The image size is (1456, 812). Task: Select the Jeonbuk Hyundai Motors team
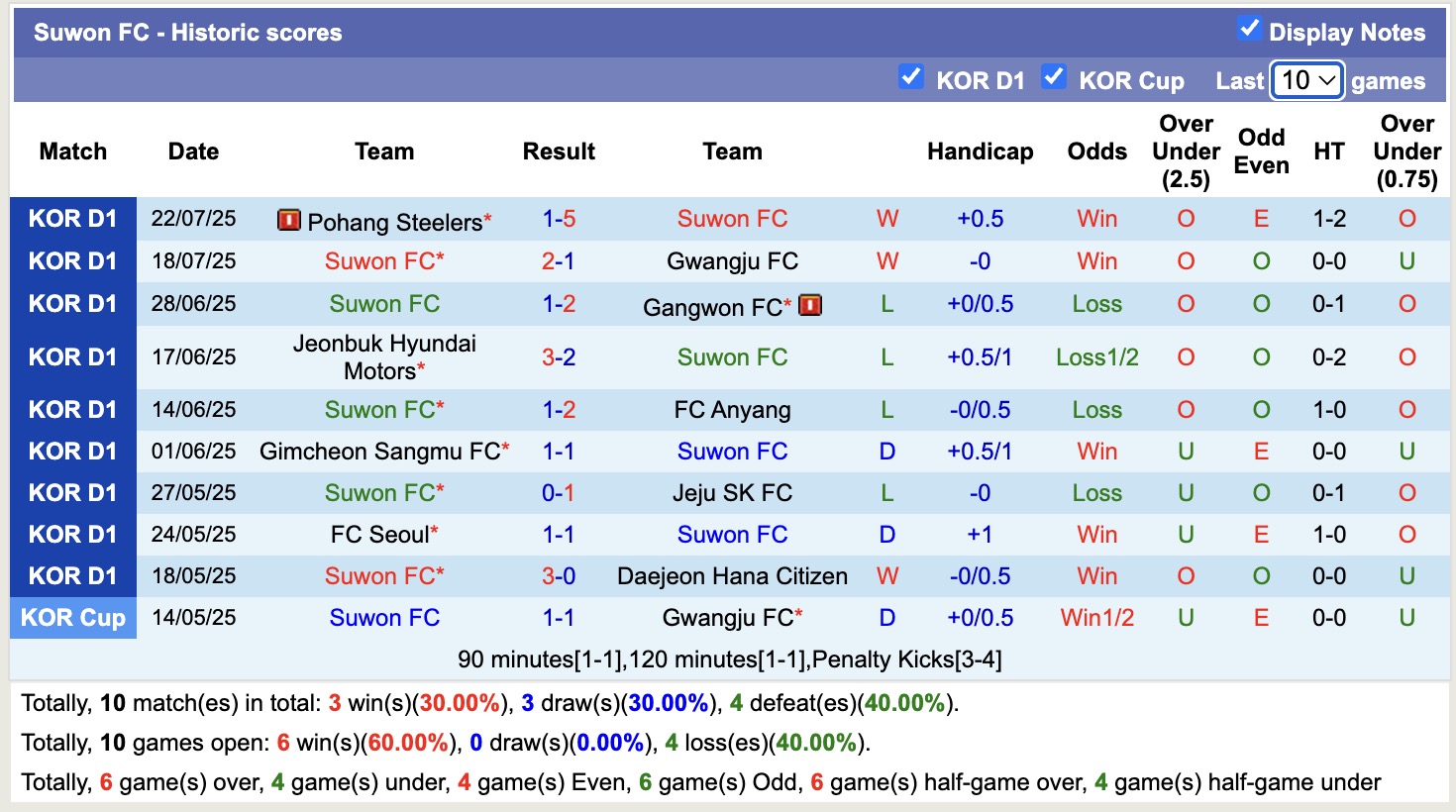pos(384,356)
